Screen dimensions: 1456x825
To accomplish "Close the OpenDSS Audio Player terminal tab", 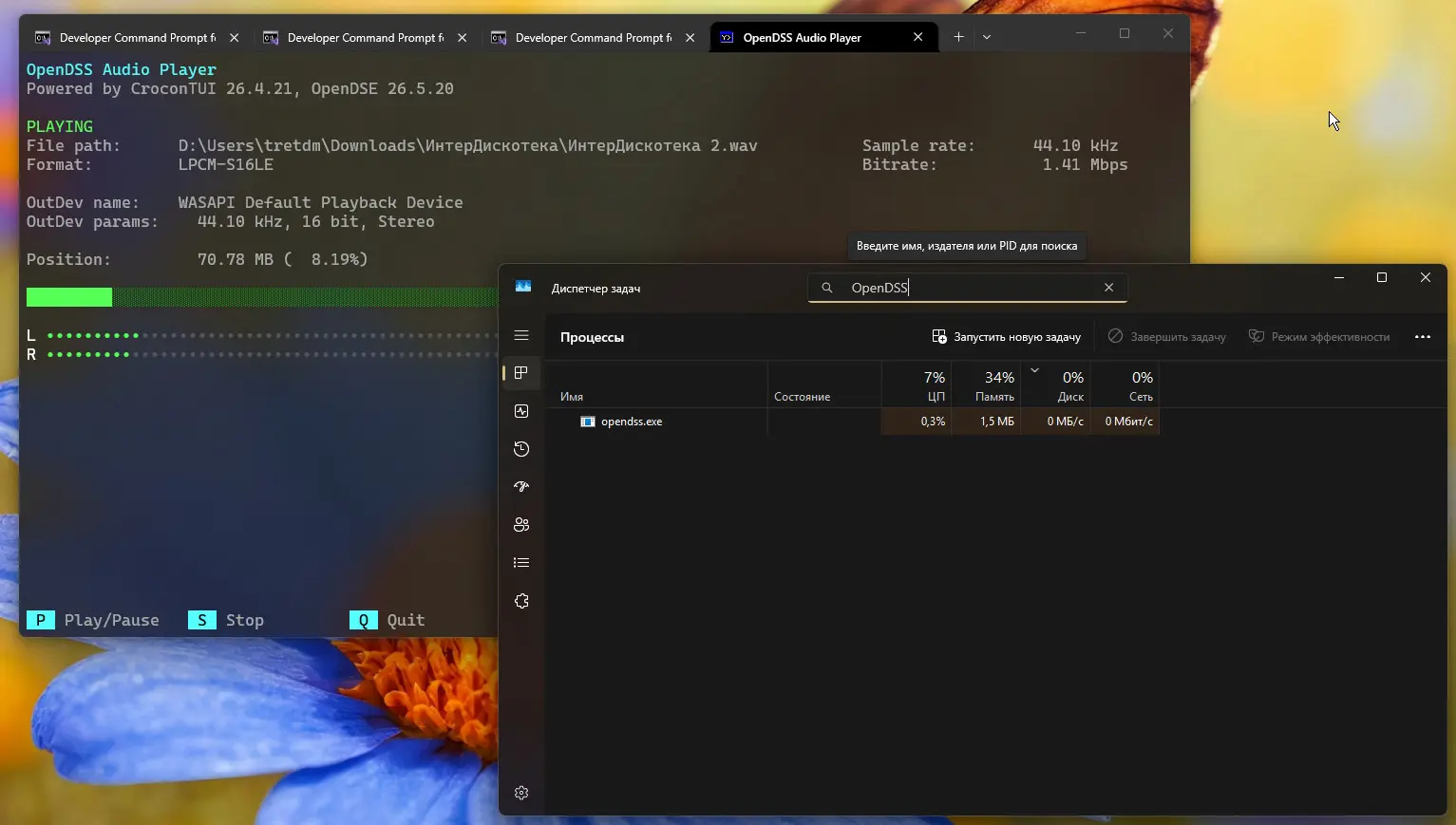I will 917,37.
